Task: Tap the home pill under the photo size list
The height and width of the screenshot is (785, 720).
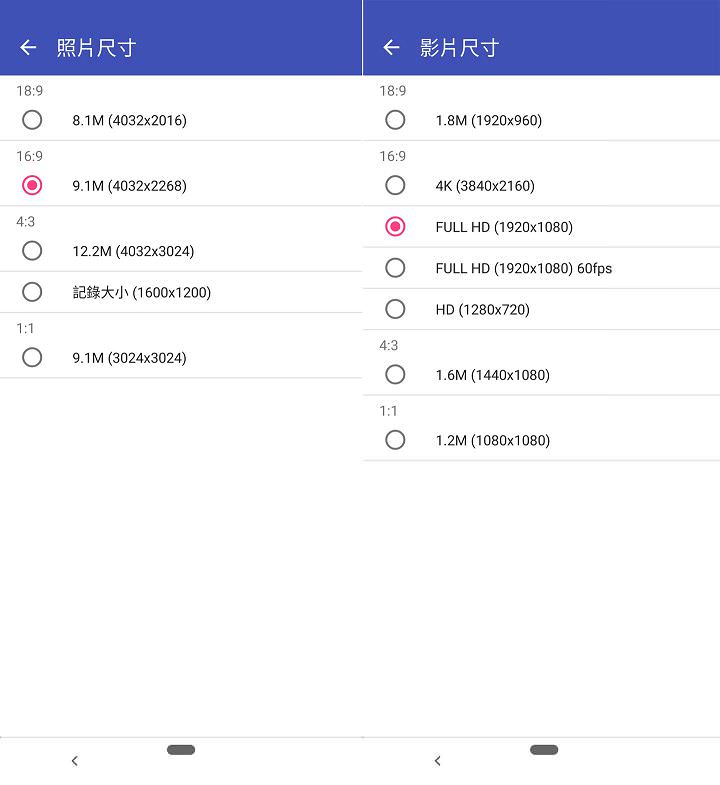Action: (181, 750)
